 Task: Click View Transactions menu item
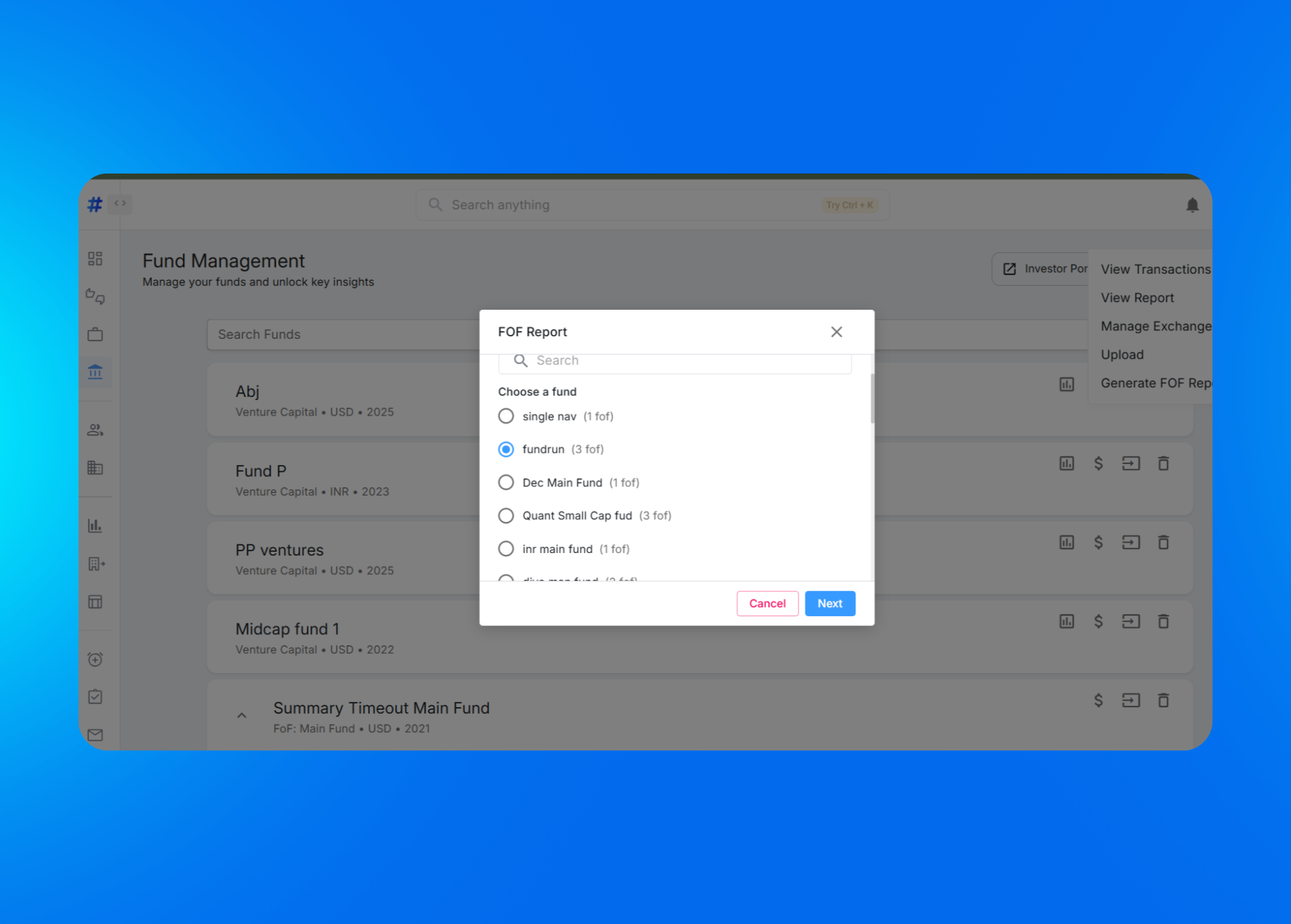point(1155,269)
